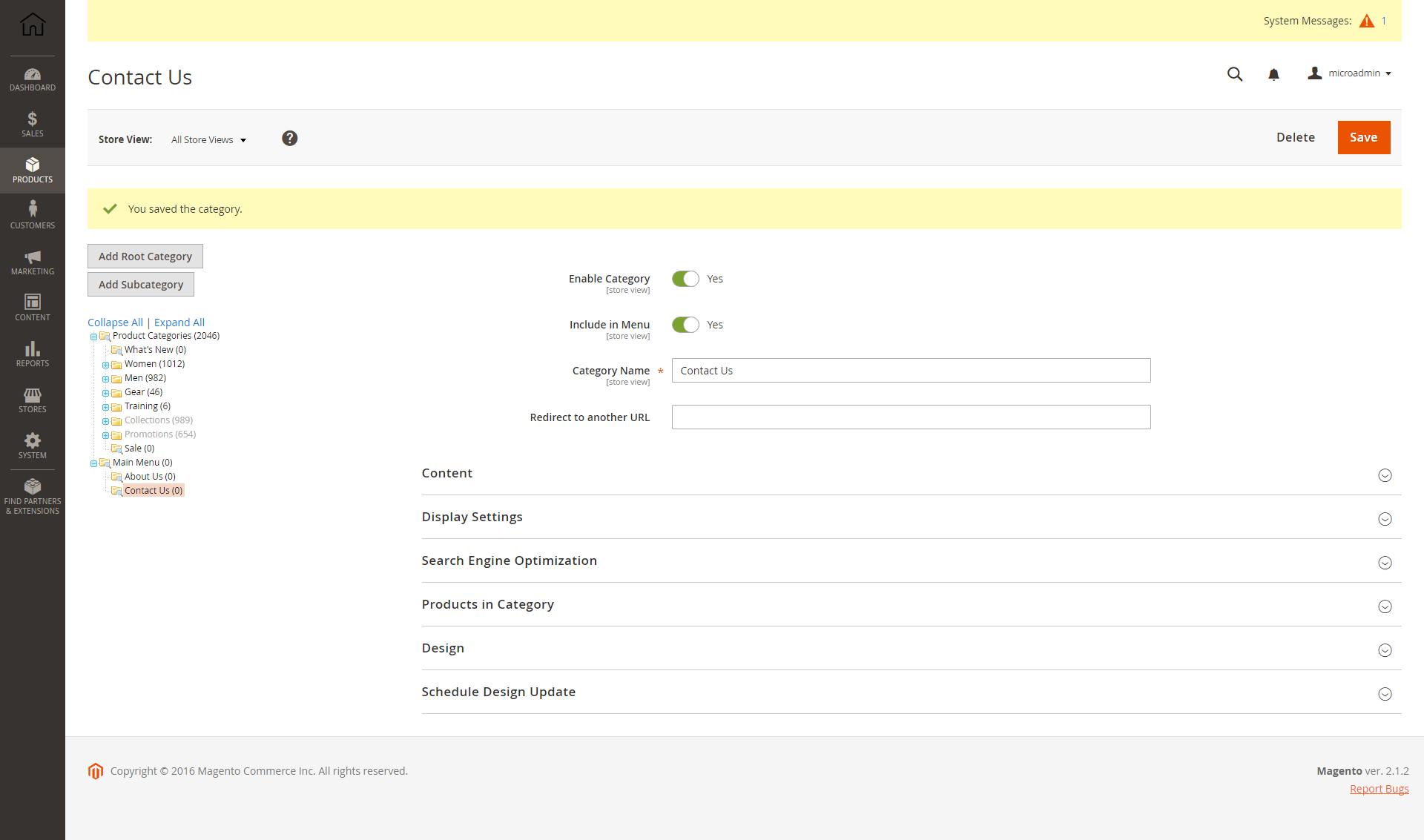1424x840 pixels.
Task: Click the Save button
Action: 1363,137
